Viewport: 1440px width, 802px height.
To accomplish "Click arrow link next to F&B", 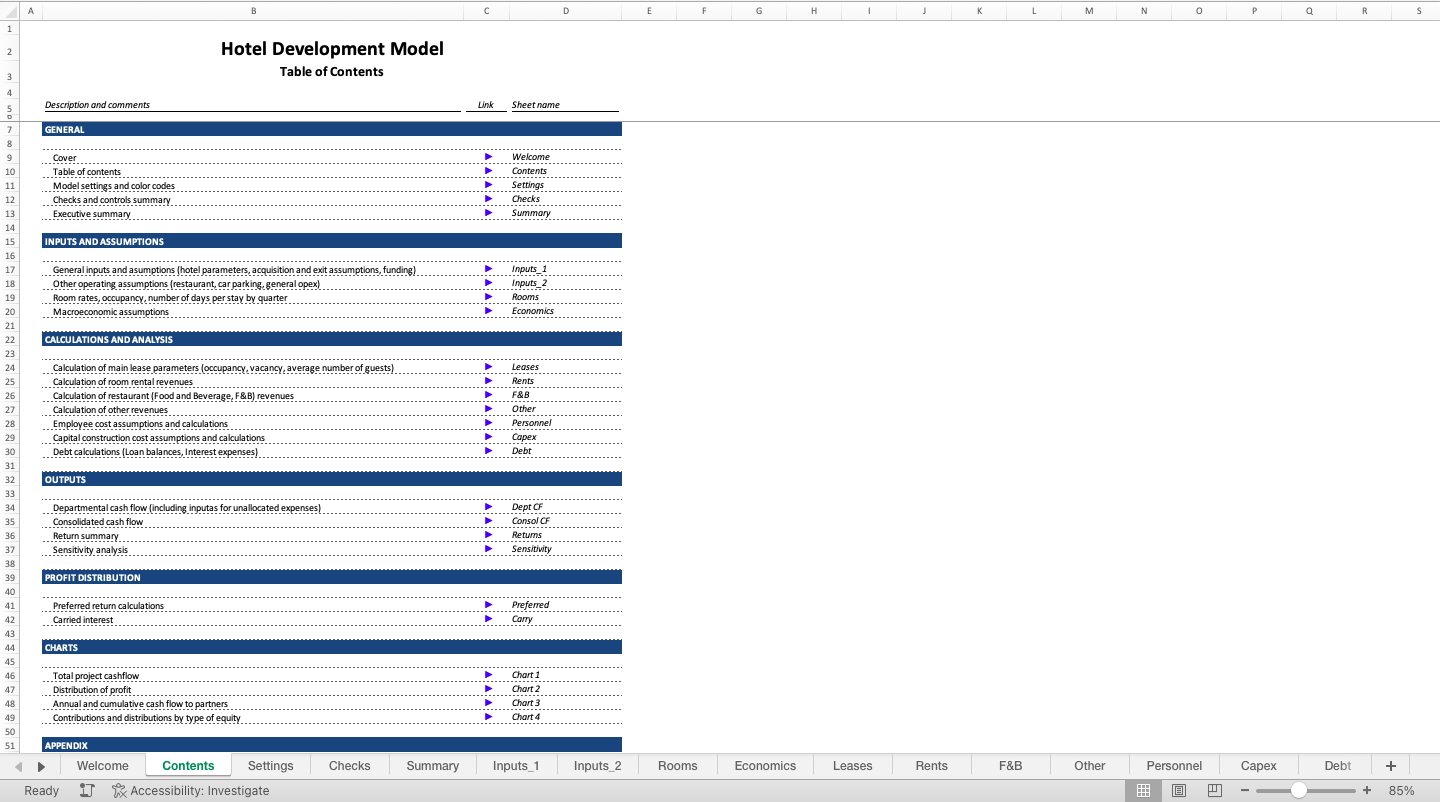I will 488,395.
